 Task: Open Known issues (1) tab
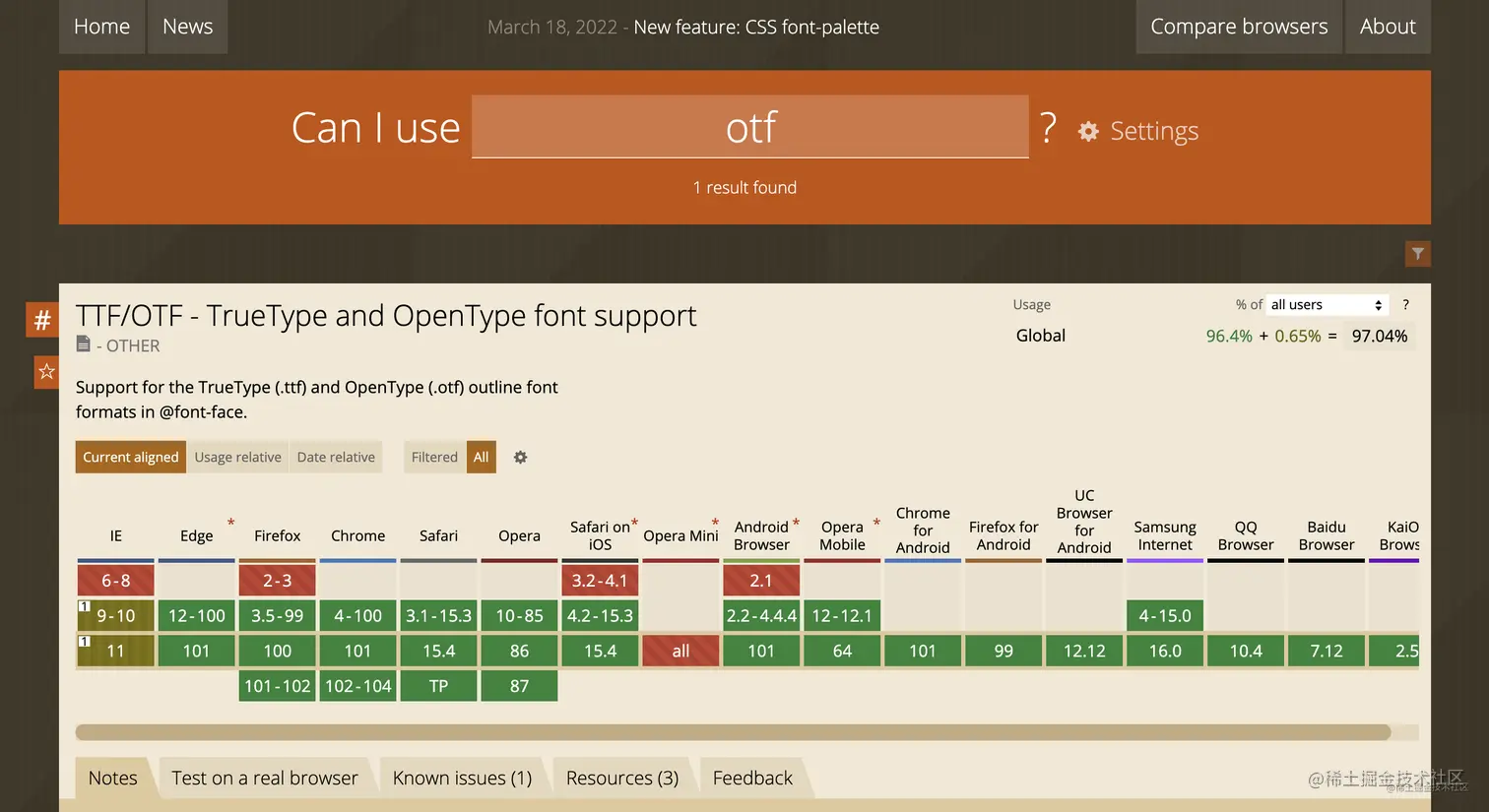pyautogui.click(x=462, y=778)
